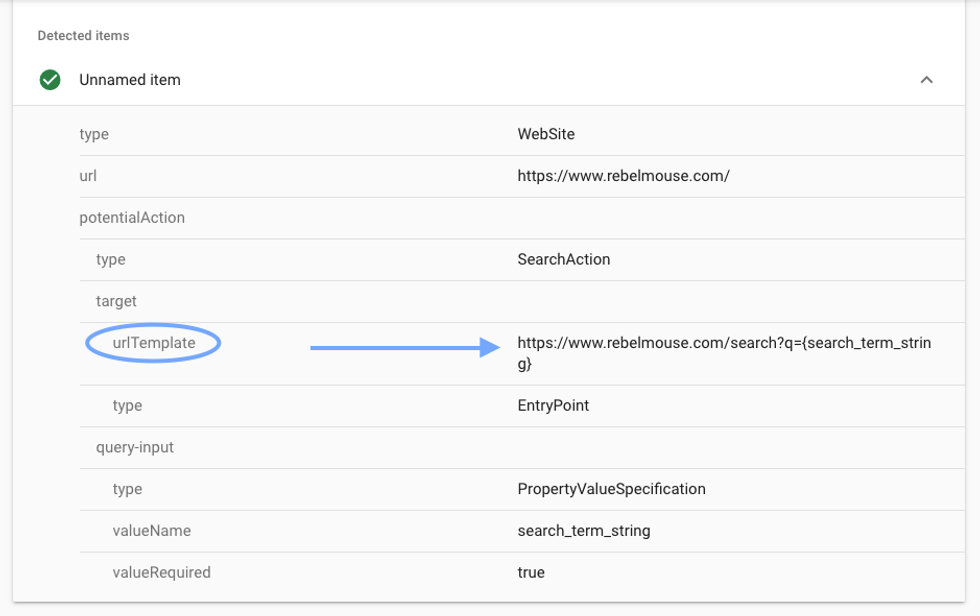Select the Detected items heading
Screen dimensions: 980x616
click(83, 35)
